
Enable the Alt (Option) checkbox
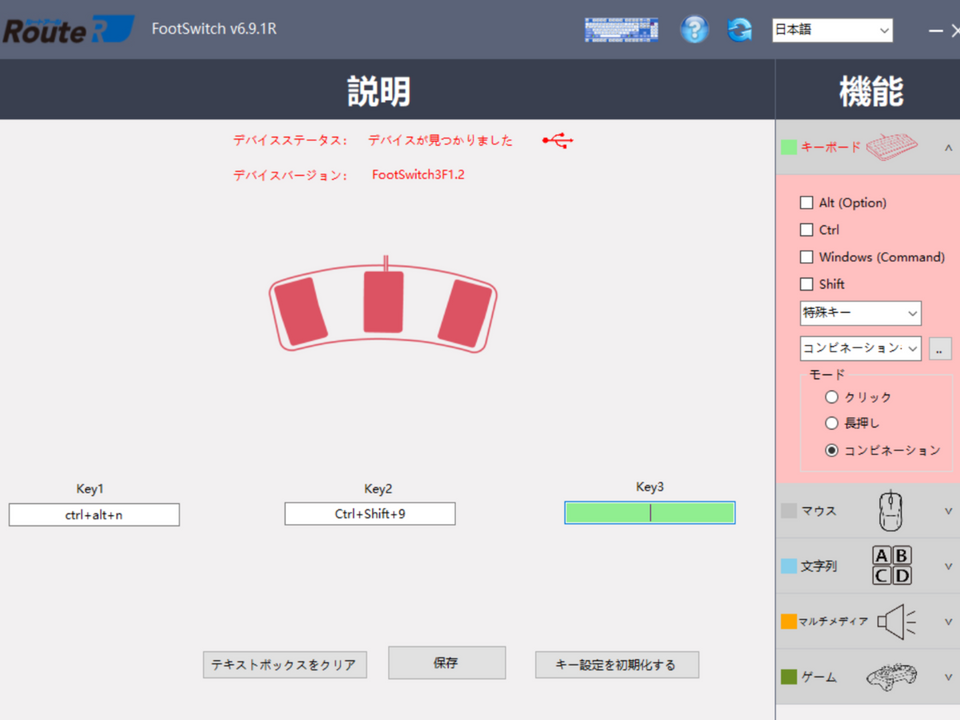[807, 203]
